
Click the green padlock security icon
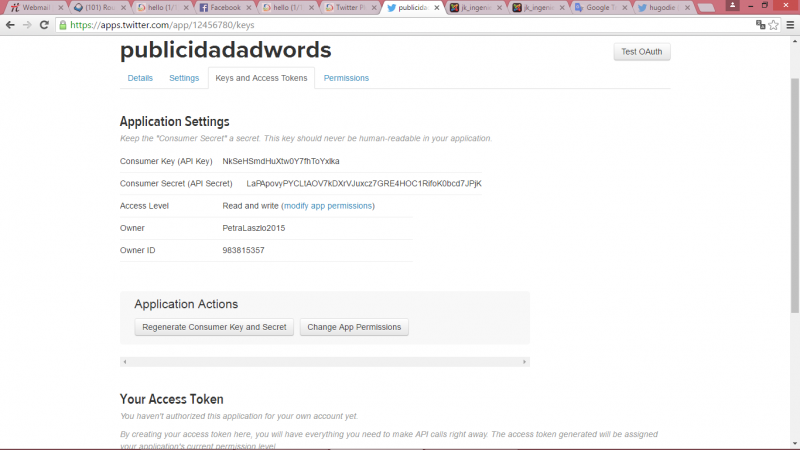tap(63, 25)
